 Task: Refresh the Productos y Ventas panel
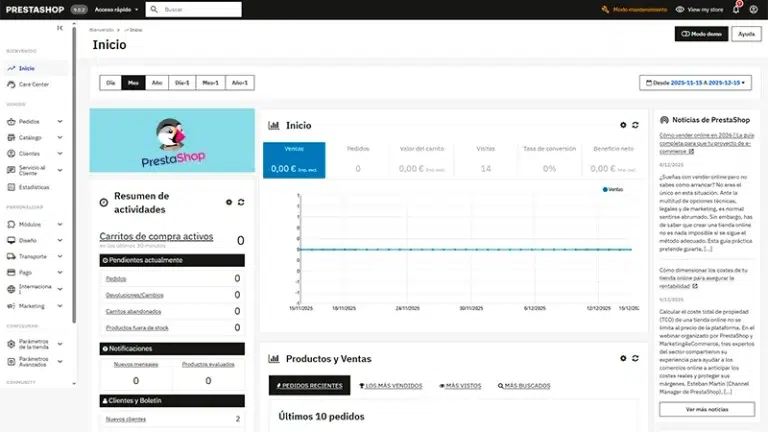point(636,358)
